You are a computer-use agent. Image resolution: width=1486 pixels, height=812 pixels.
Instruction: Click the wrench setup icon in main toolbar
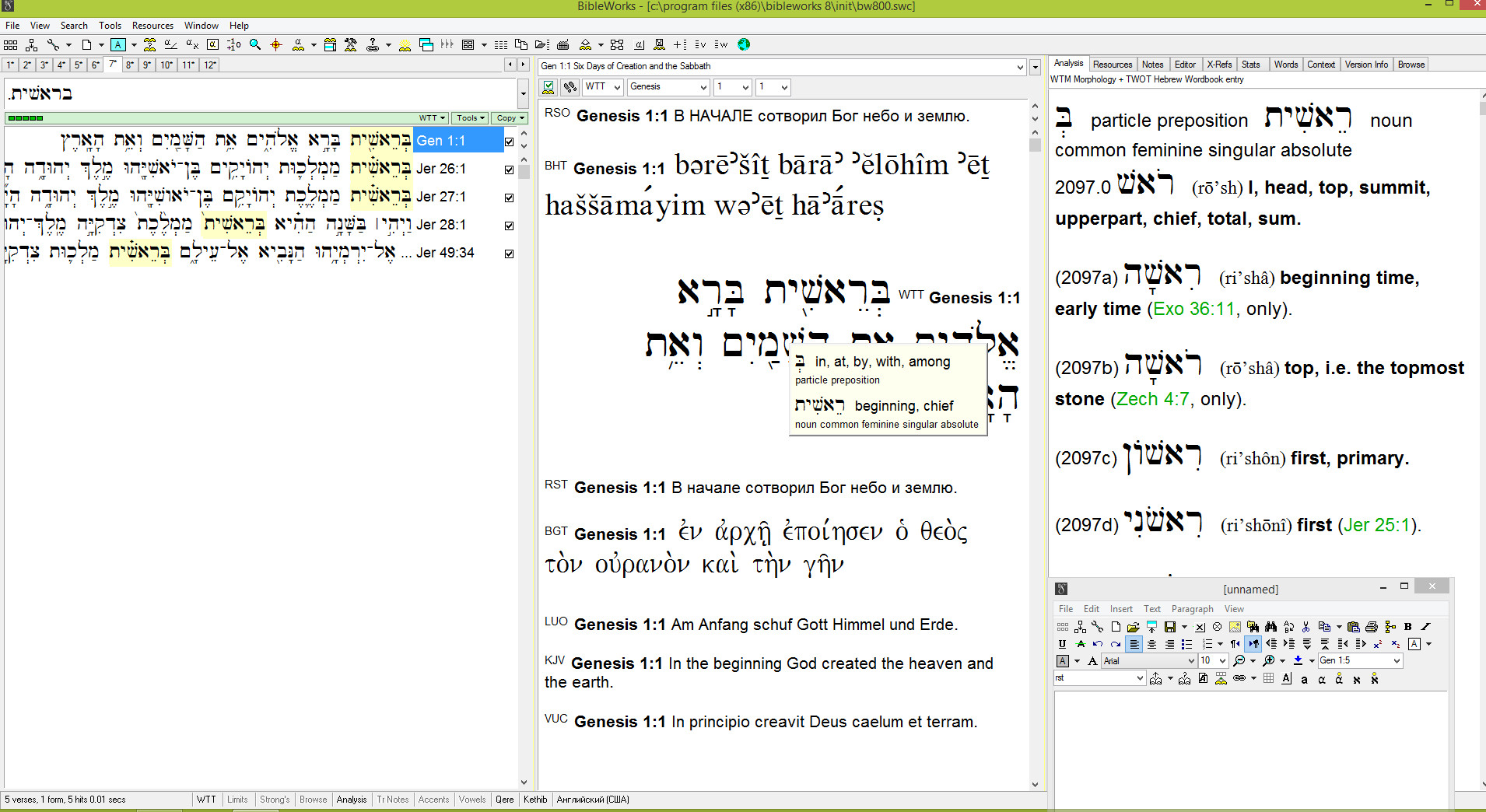(53, 44)
